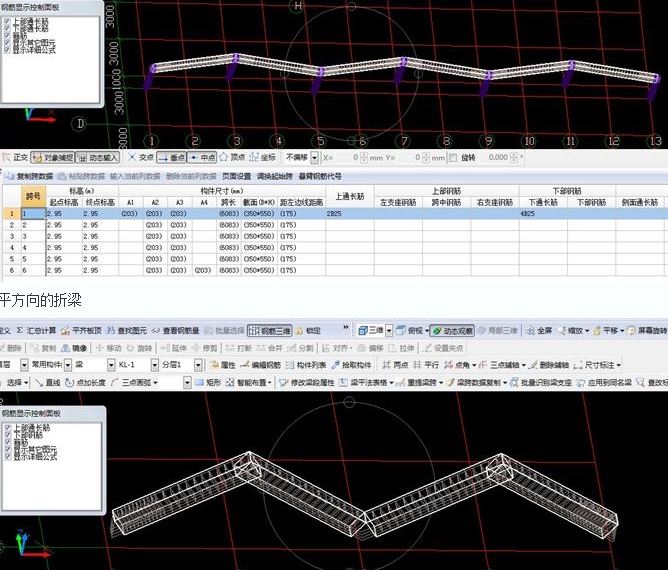Viewport: 668px width, 570px height.
Task: Open the 不偏移 offset dropdown
Action: (314, 158)
